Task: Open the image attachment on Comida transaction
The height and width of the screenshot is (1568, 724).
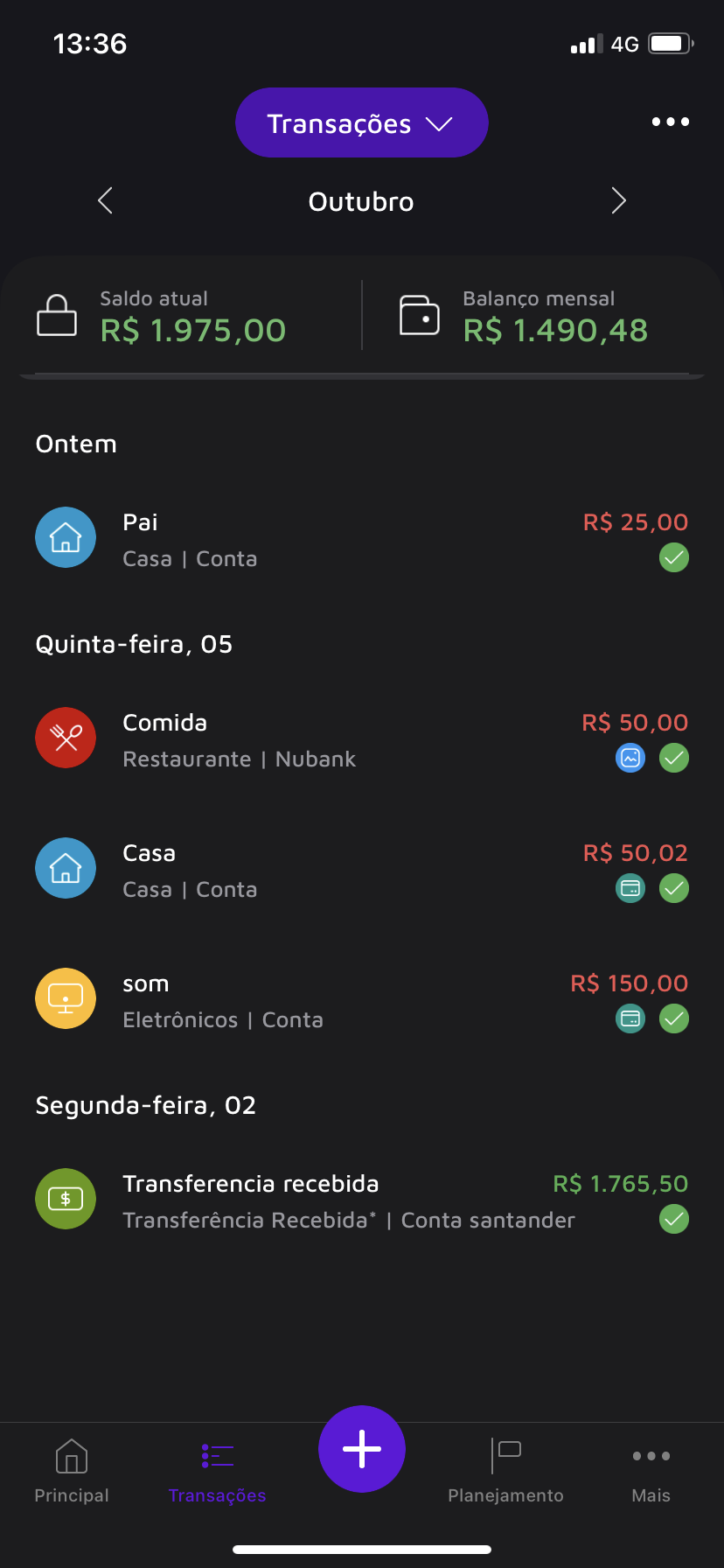Action: point(630,758)
